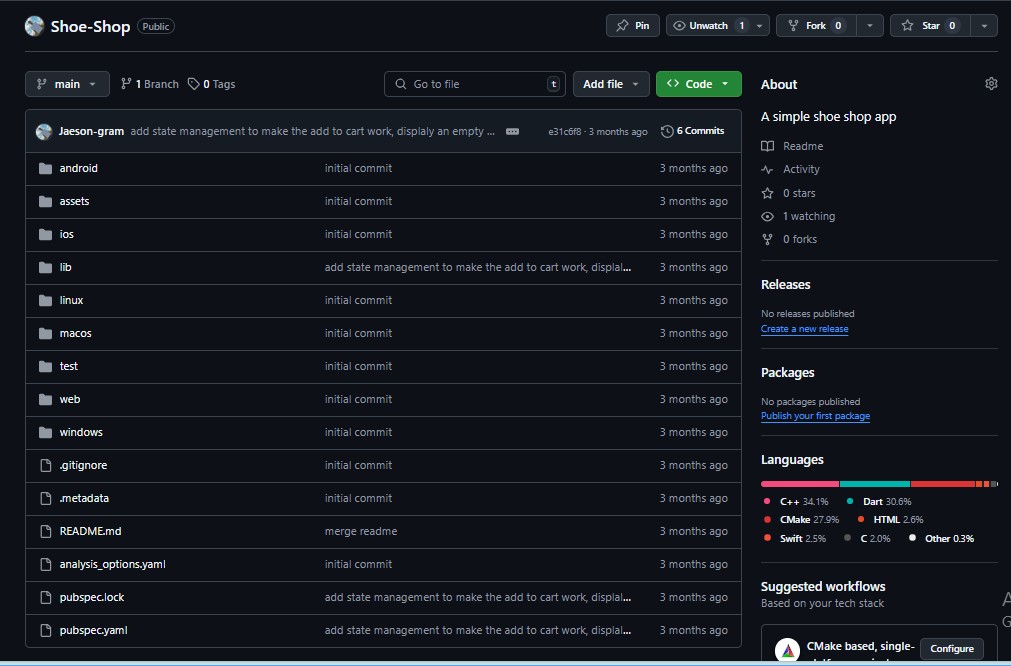Click the pubspec.lock file icon

tap(45, 597)
